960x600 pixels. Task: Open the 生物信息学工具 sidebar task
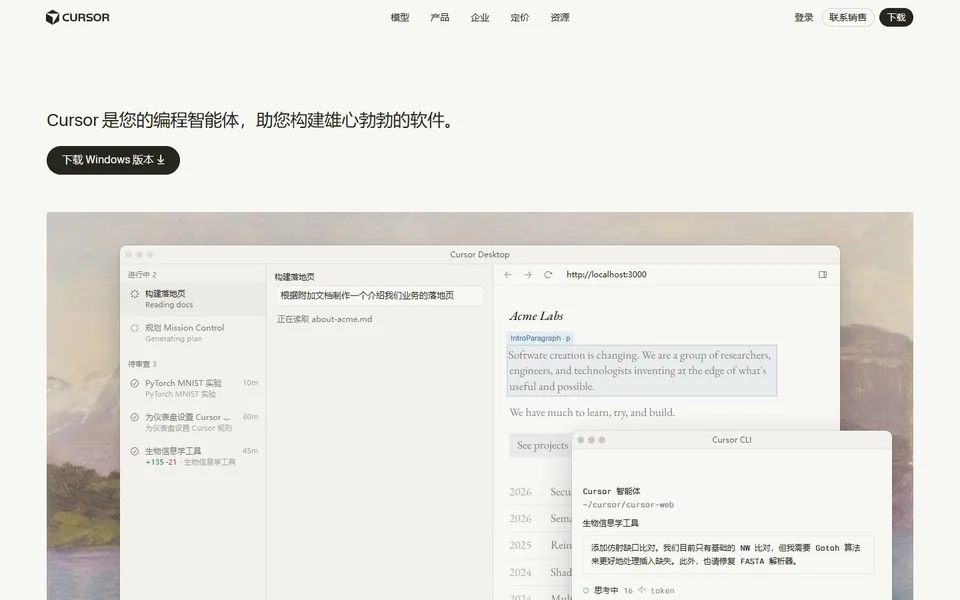[193, 456]
